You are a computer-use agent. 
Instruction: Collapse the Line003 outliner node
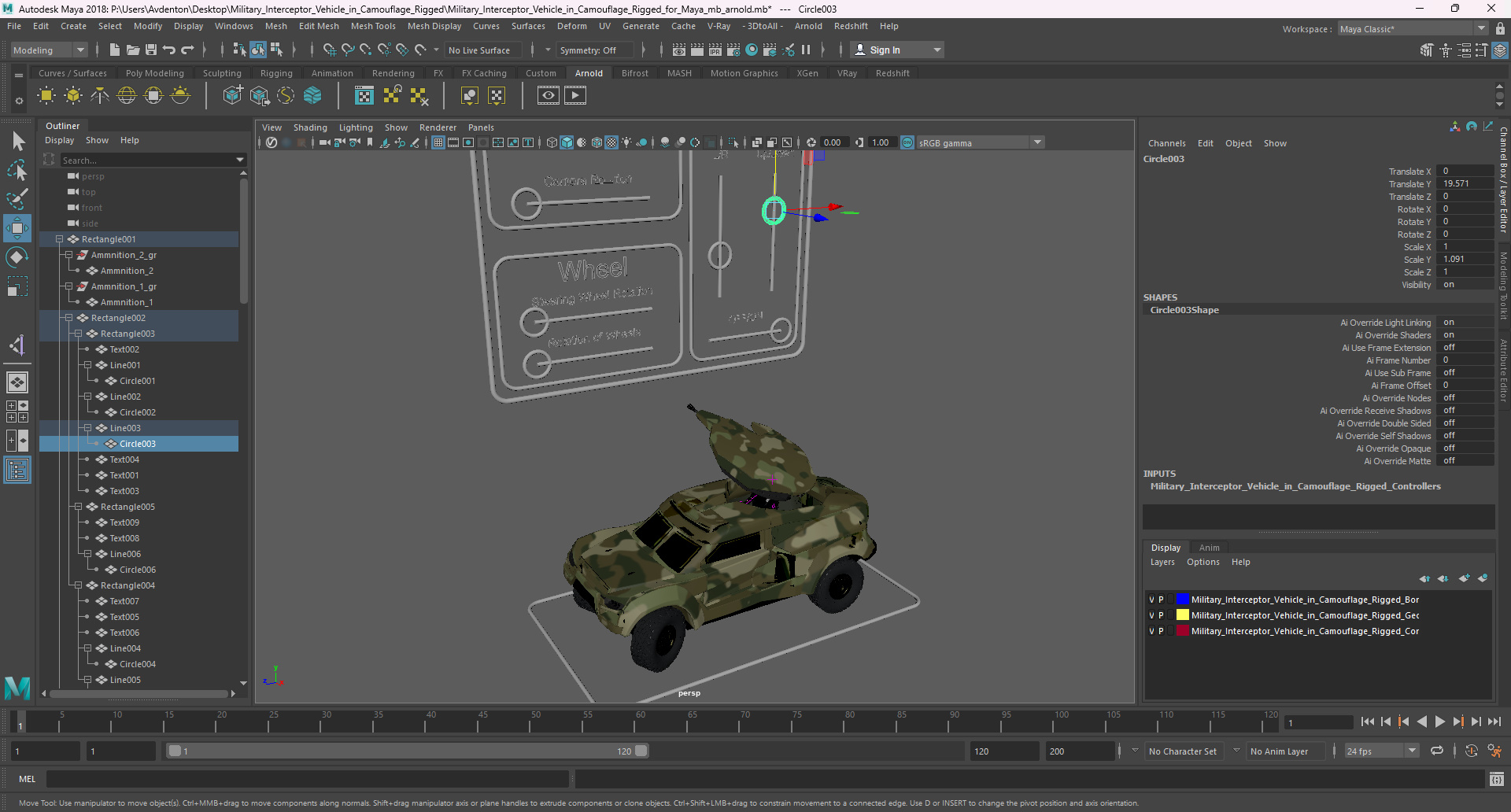[x=87, y=428]
